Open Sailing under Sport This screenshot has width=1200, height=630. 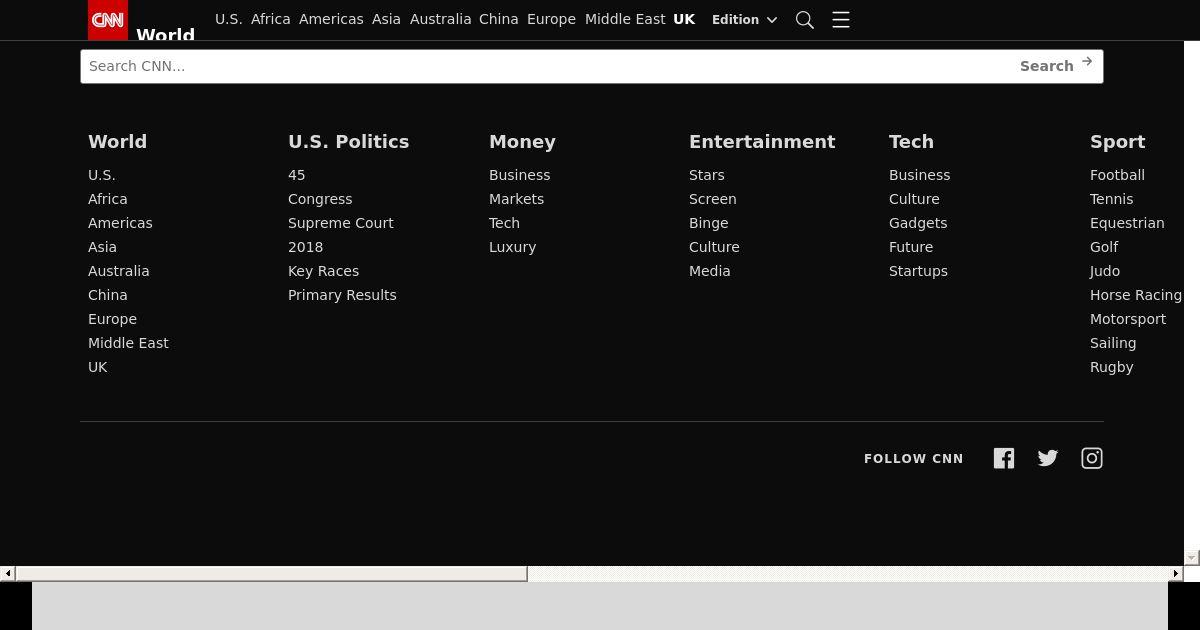[1113, 343]
